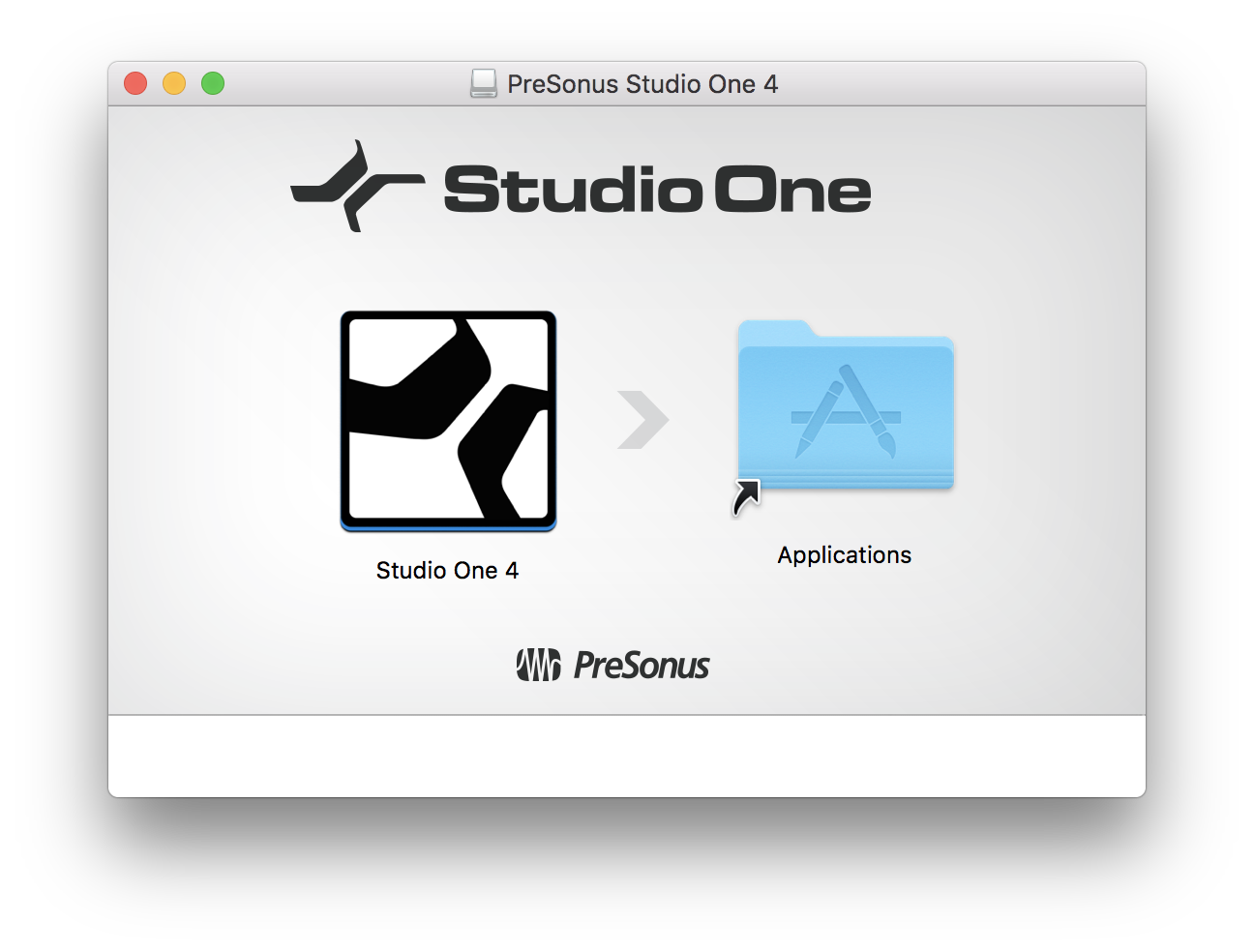Click the pencil and brush emblem on folder
1254x952 pixels.
[x=846, y=411]
